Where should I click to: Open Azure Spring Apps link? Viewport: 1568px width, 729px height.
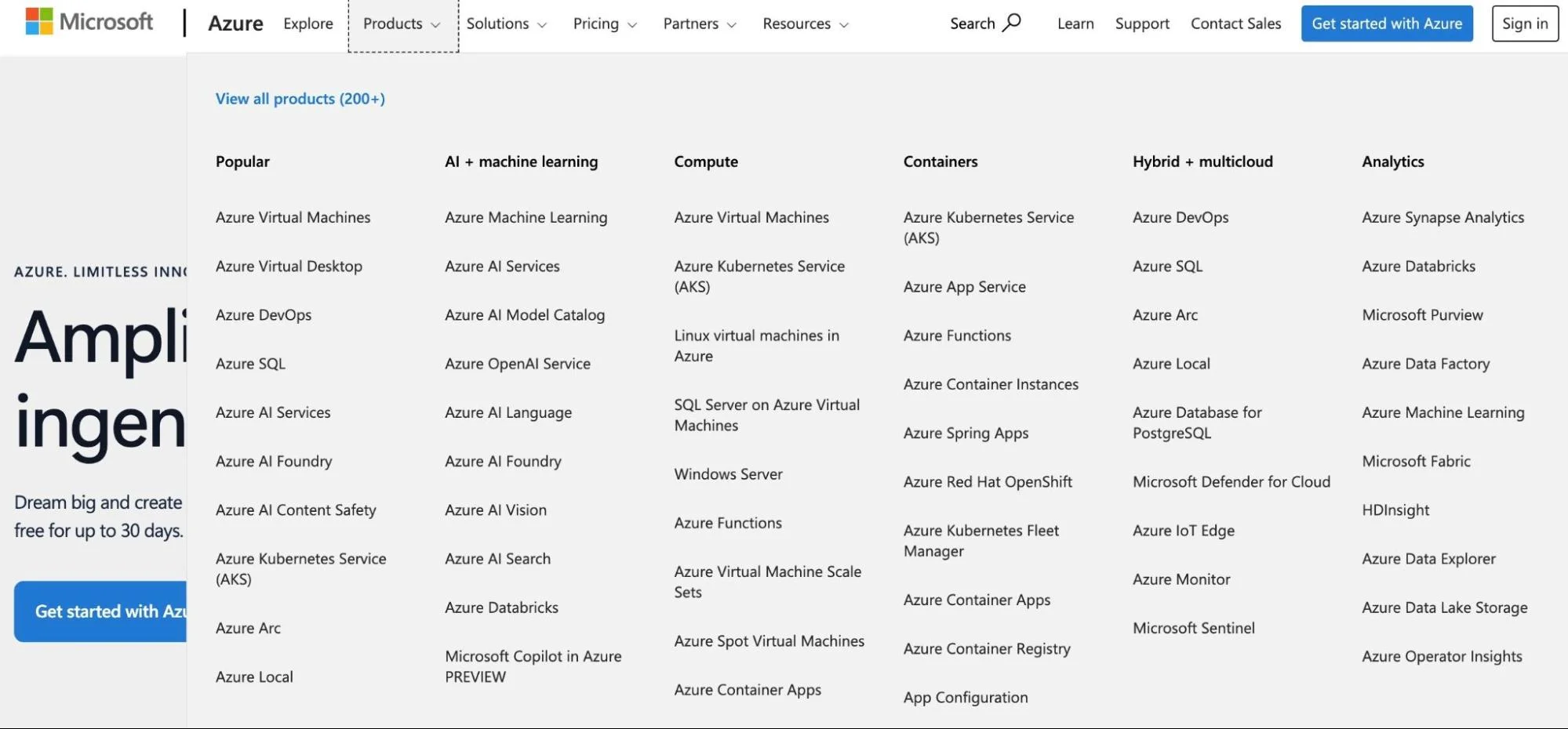pos(966,433)
